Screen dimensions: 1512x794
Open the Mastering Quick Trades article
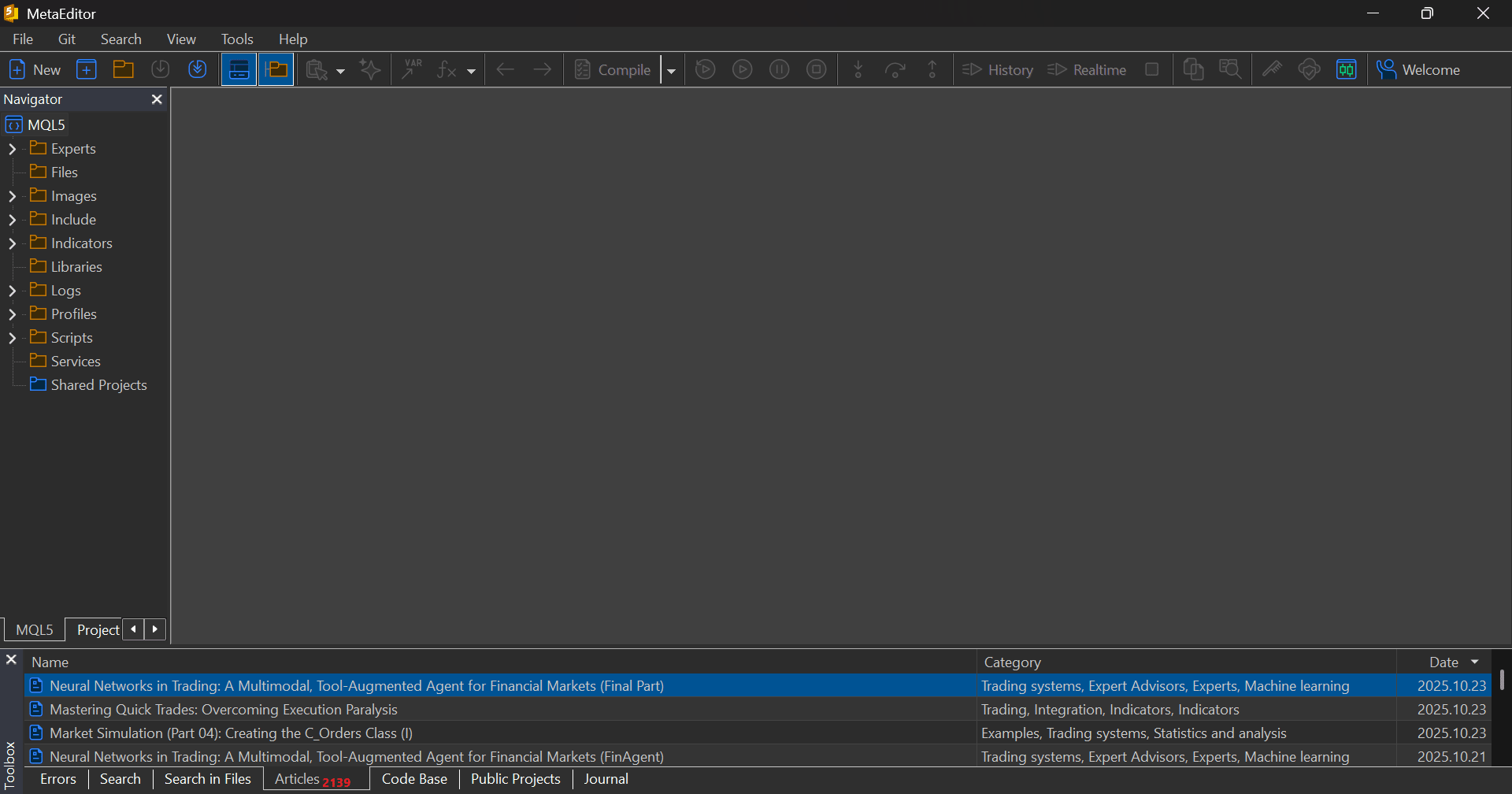point(223,710)
